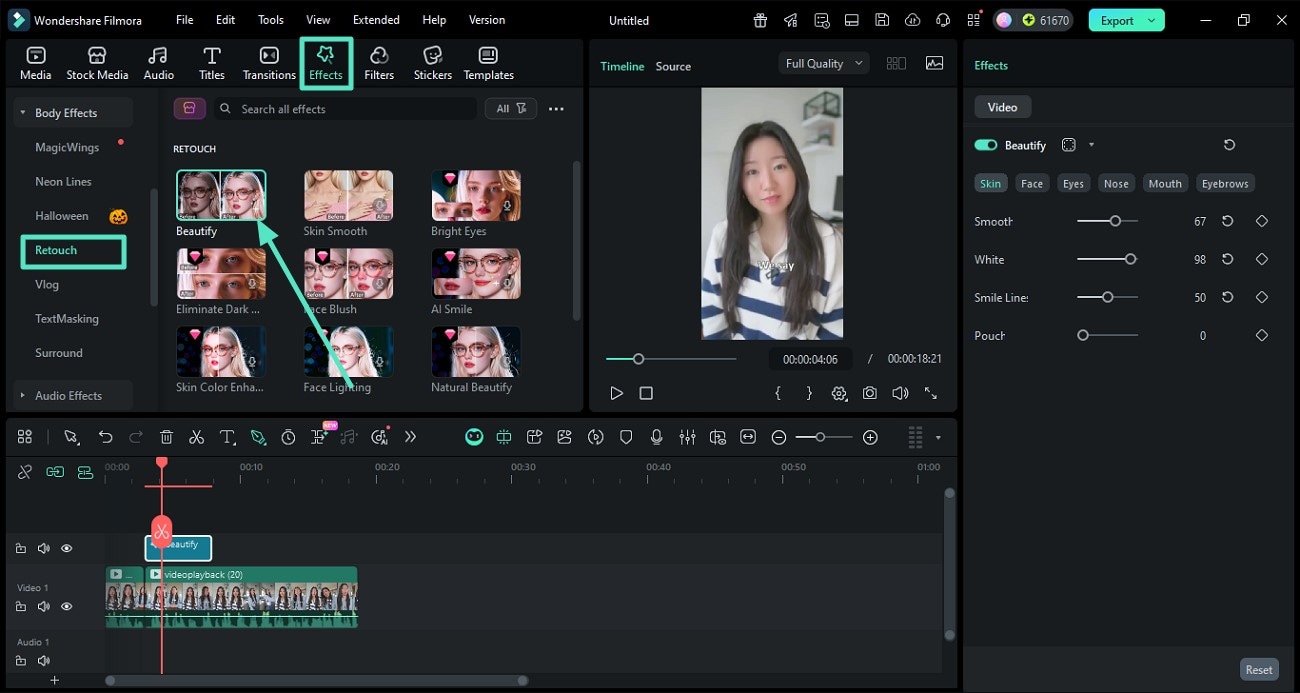The image size is (1300, 693).
Task: Switch to the Source tab
Action: coord(672,66)
